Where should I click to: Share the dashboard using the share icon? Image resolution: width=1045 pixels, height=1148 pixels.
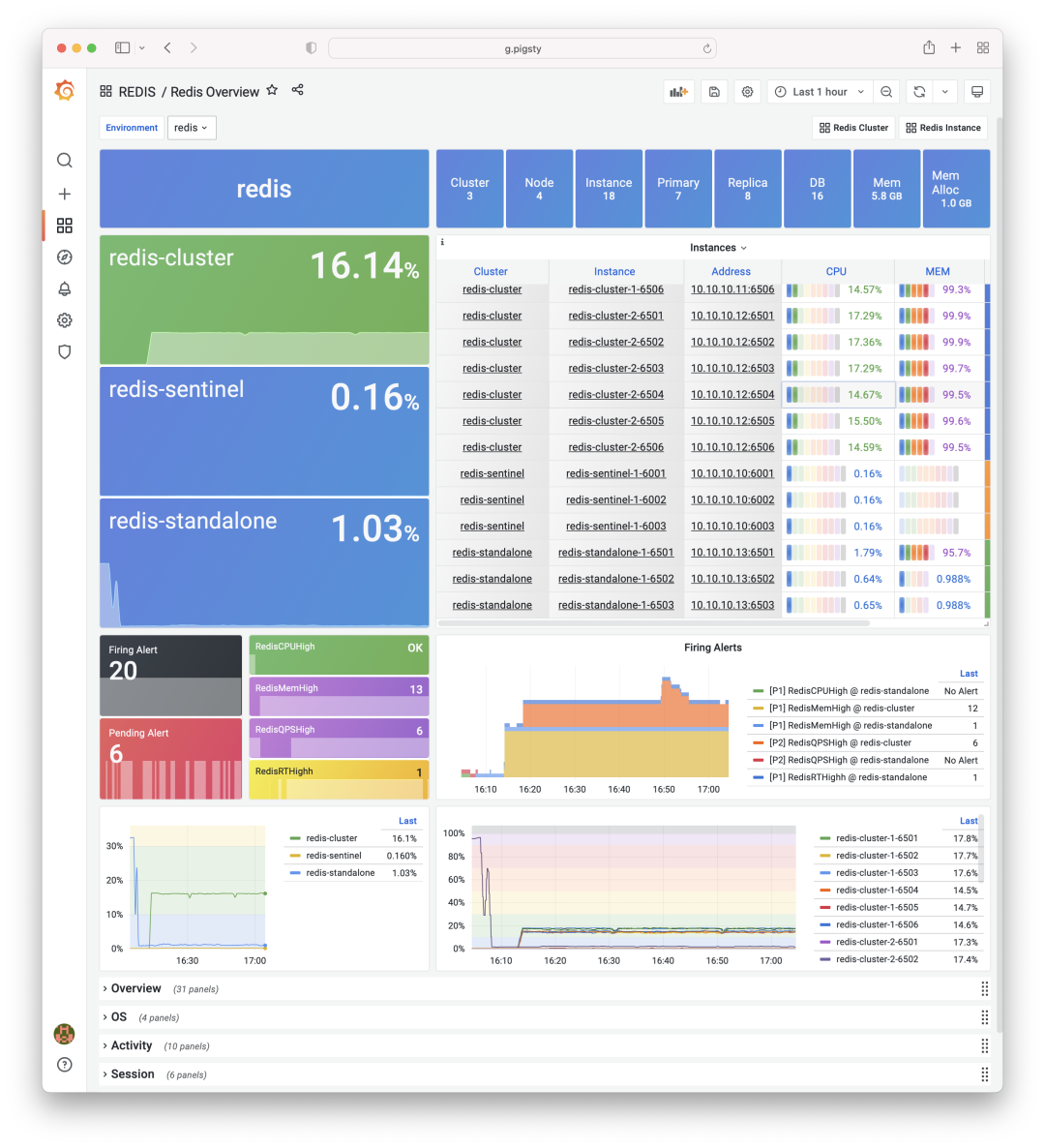[x=297, y=91]
